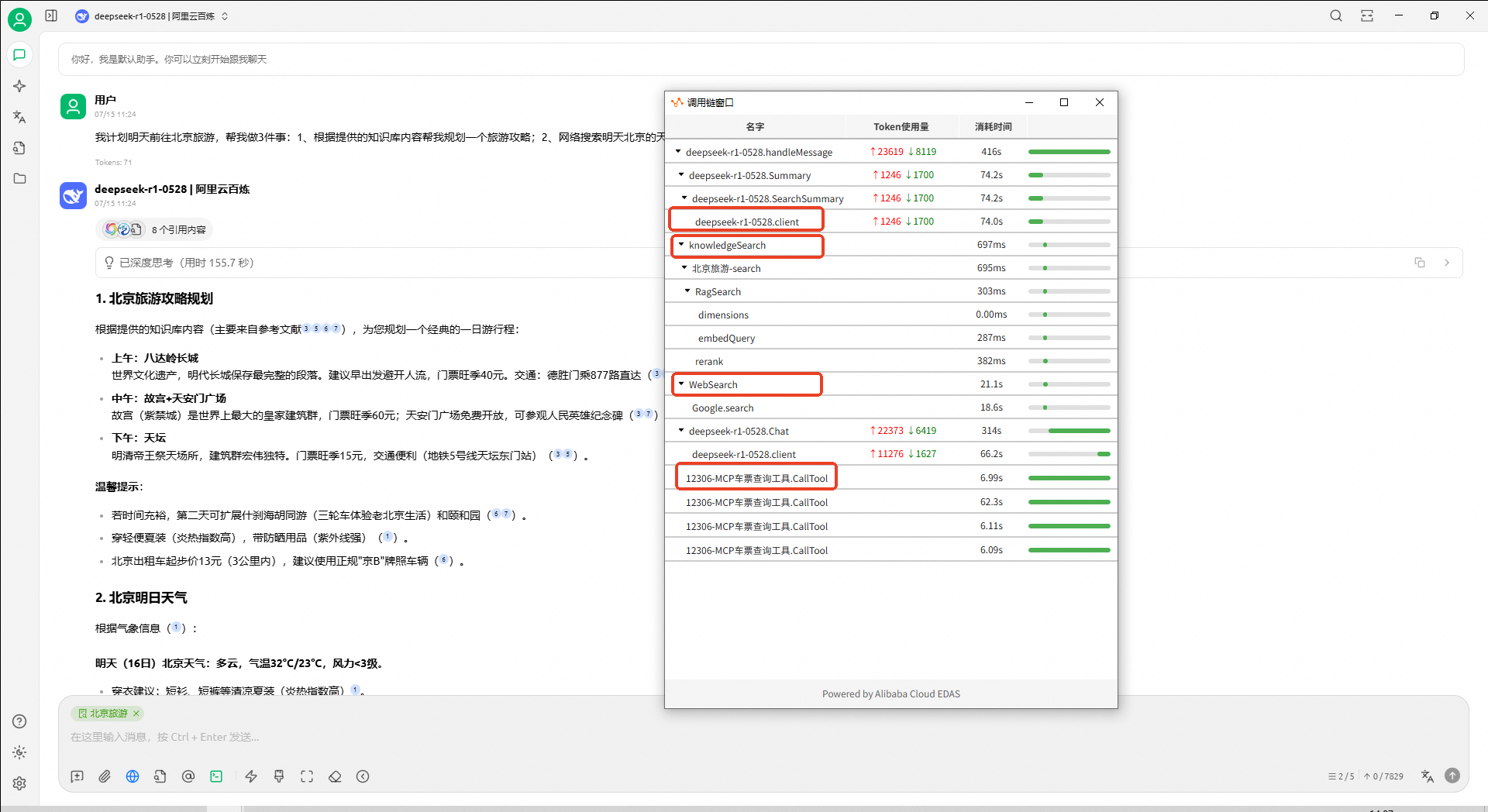Toggle web search globe icon
The width and height of the screenshot is (1488, 812).
tap(133, 776)
